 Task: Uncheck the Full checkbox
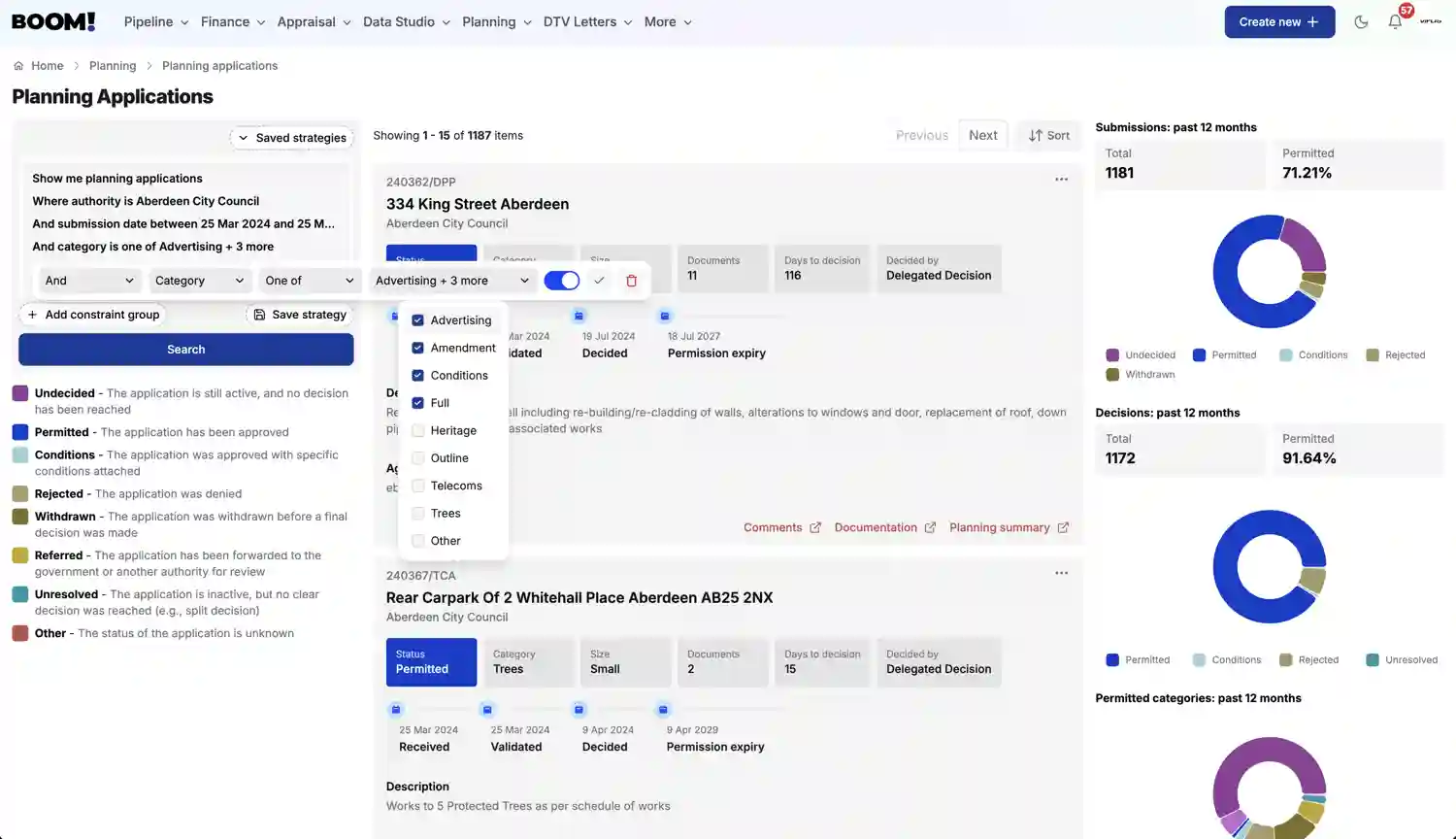[x=417, y=403]
